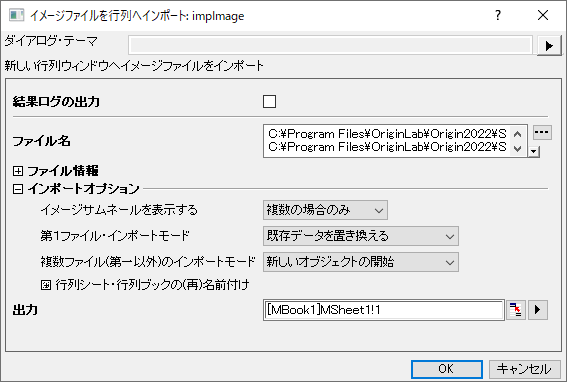Click the ダイアログ・テーマ field

(331, 46)
